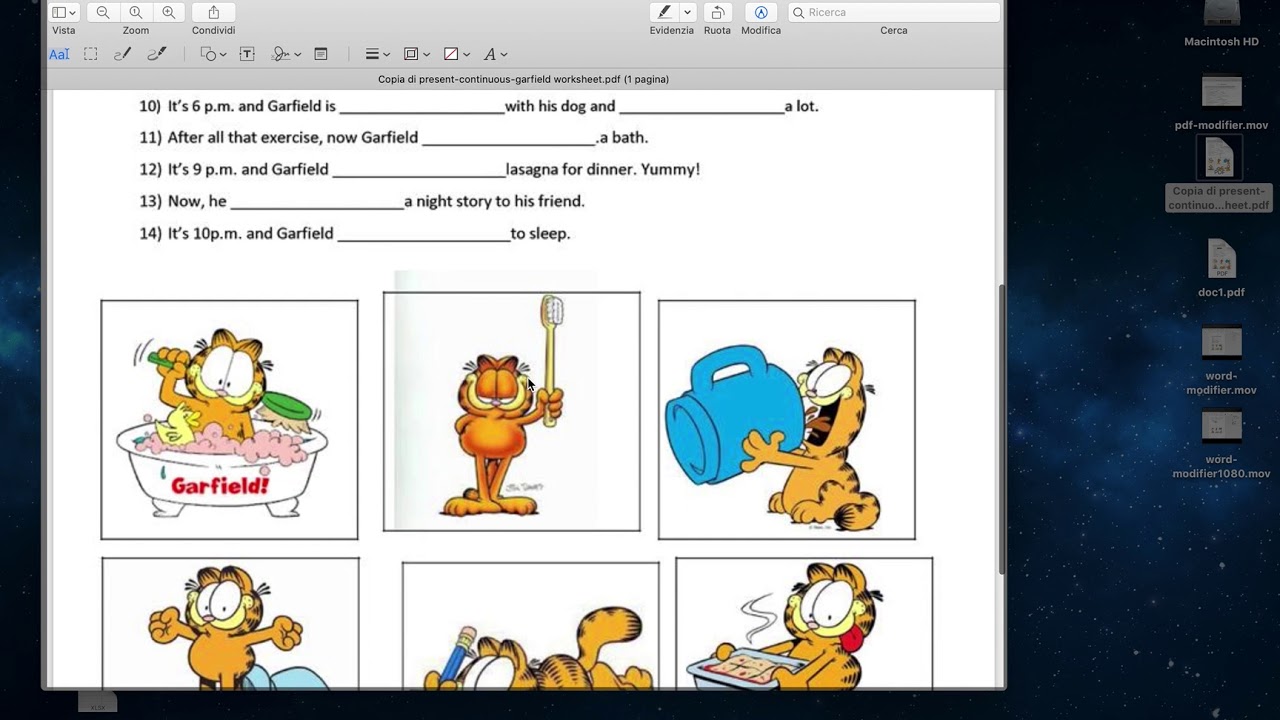
Task: Click the actual size zoom button
Action: point(136,12)
